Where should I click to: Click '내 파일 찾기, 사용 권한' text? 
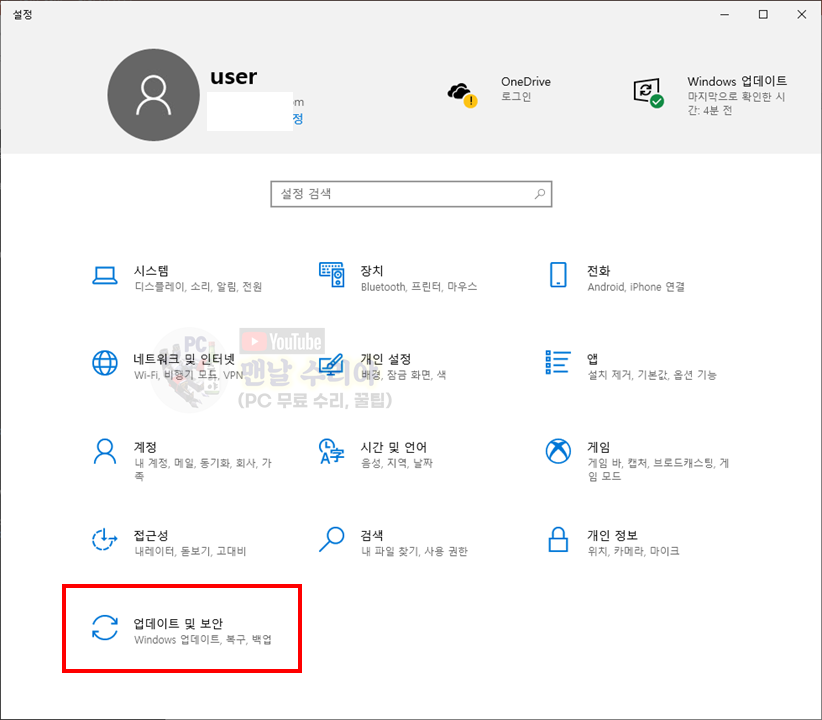(414, 551)
